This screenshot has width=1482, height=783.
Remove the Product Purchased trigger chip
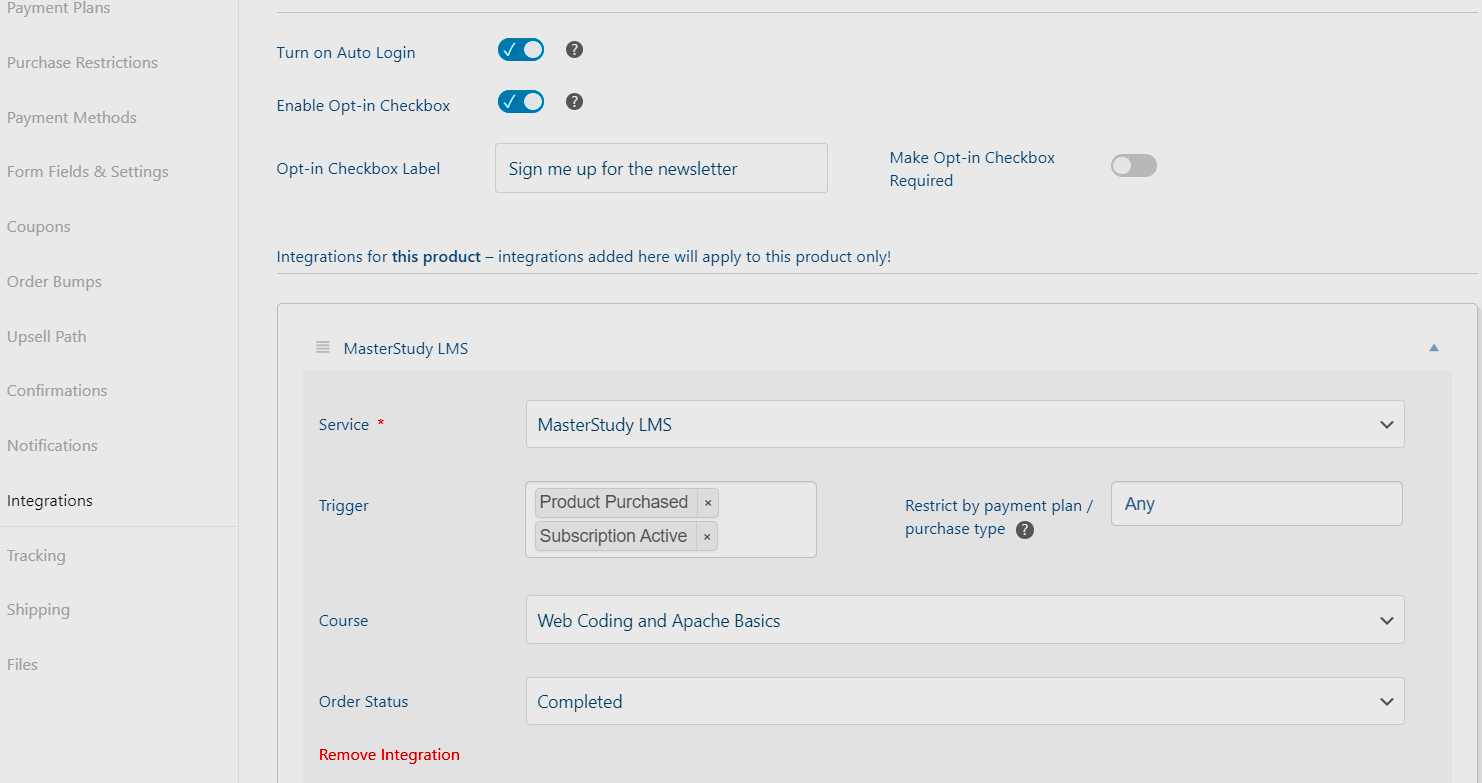[x=708, y=502]
